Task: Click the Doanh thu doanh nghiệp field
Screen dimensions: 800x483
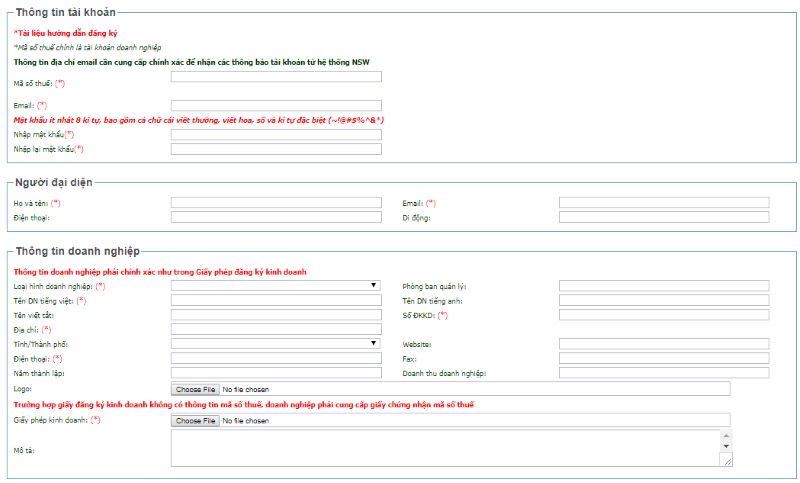Action: [x=664, y=373]
